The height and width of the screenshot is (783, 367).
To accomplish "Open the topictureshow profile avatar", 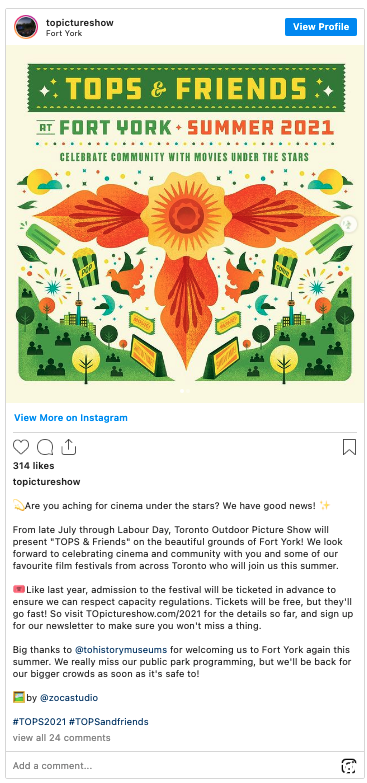I will (26, 27).
